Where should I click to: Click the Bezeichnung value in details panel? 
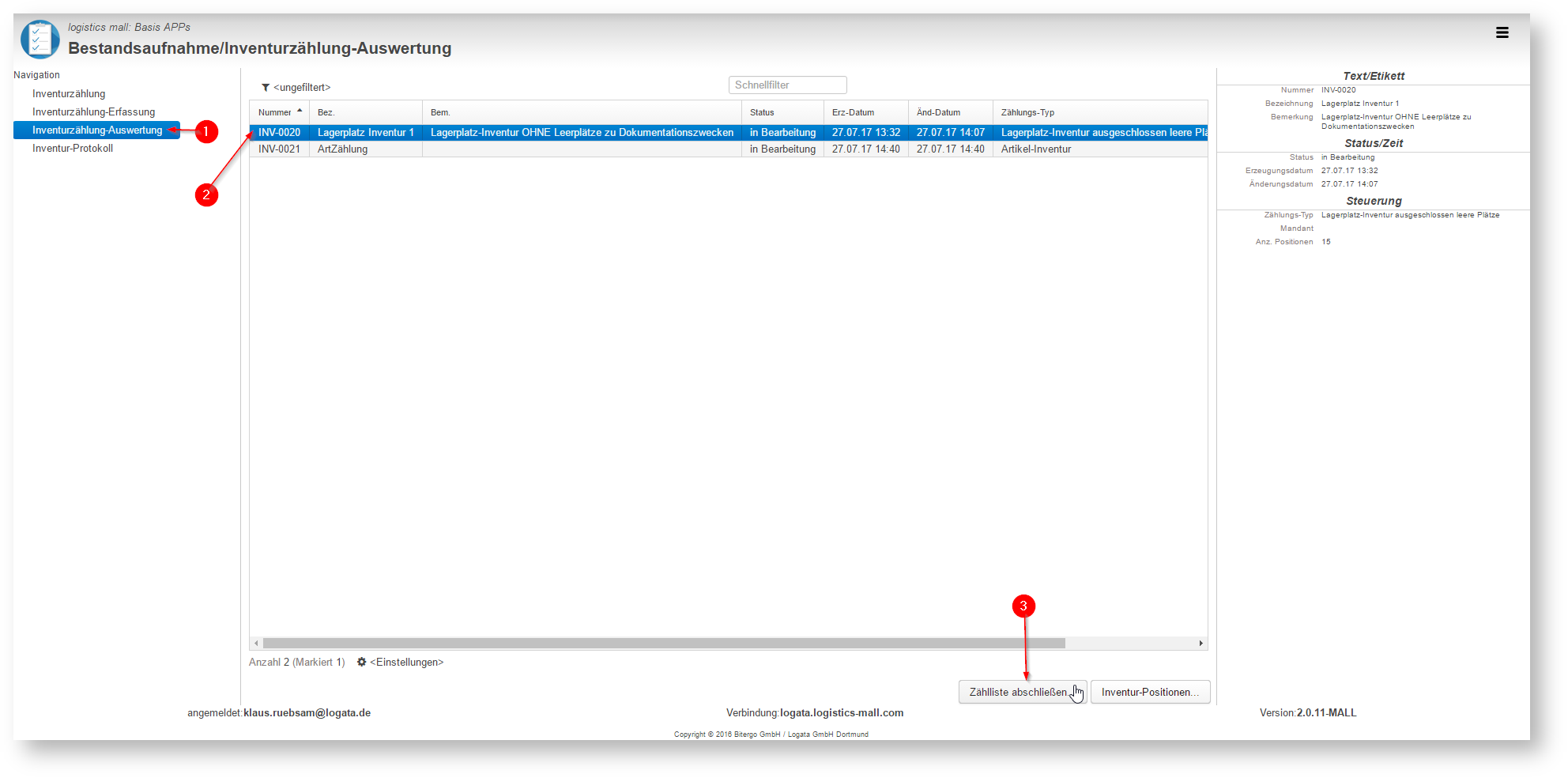pyautogui.click(x=1359, y=104)
